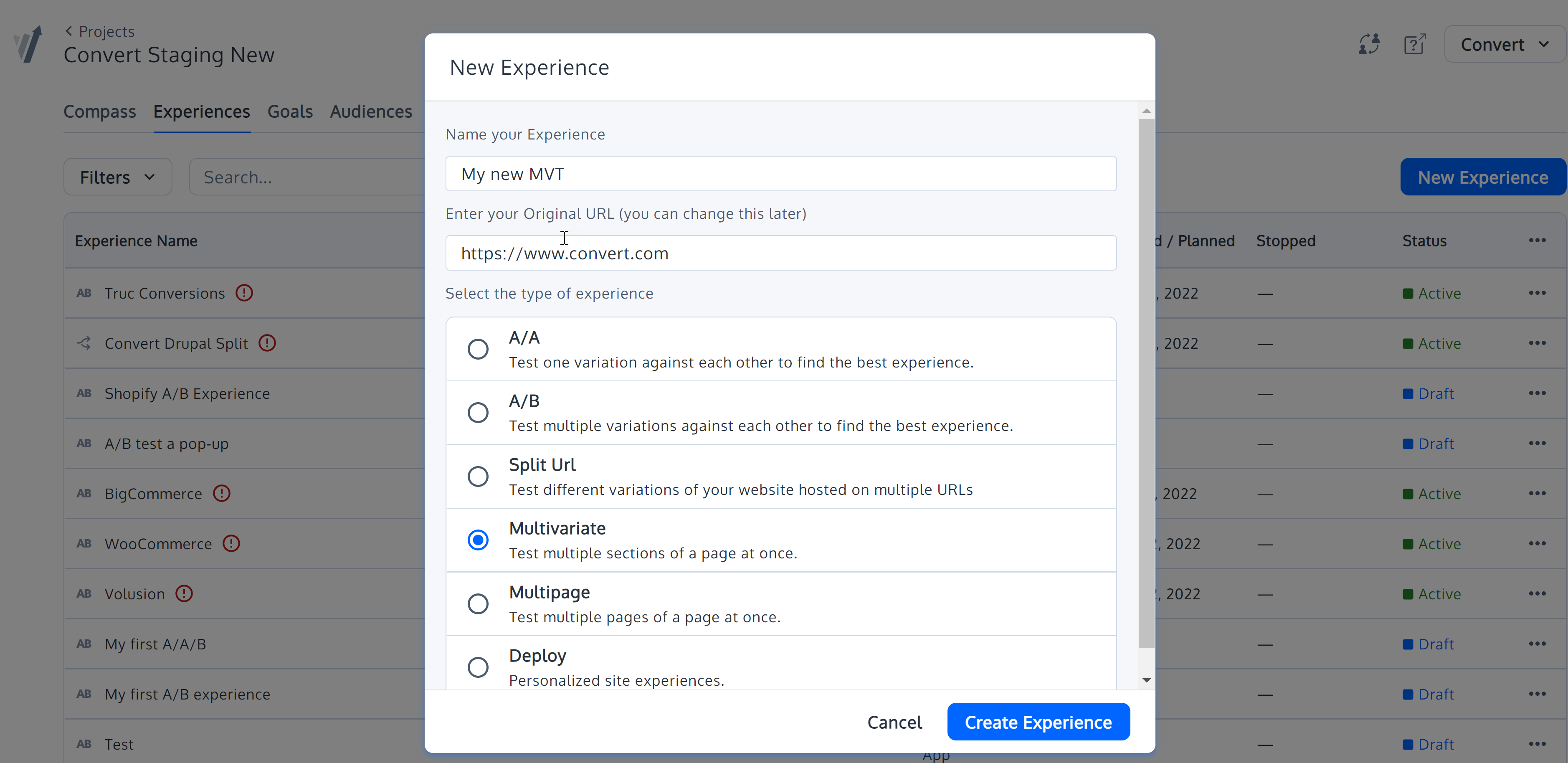
Task: Open the help documentation icon
Action: 1414,44
